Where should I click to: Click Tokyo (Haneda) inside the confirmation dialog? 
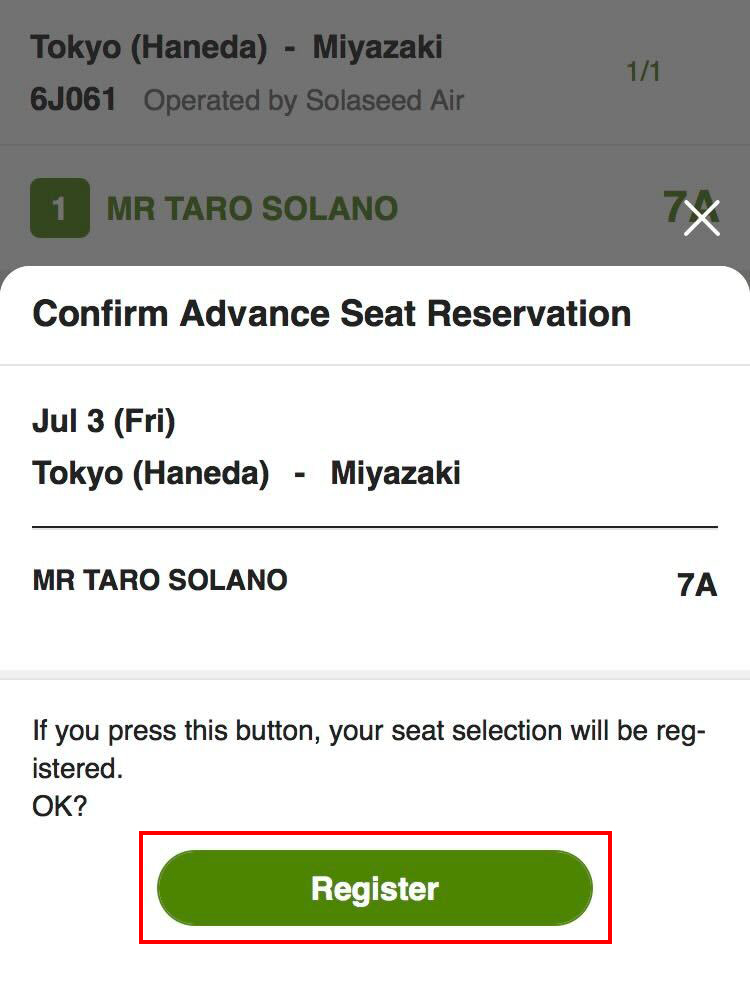coord(150,472)
